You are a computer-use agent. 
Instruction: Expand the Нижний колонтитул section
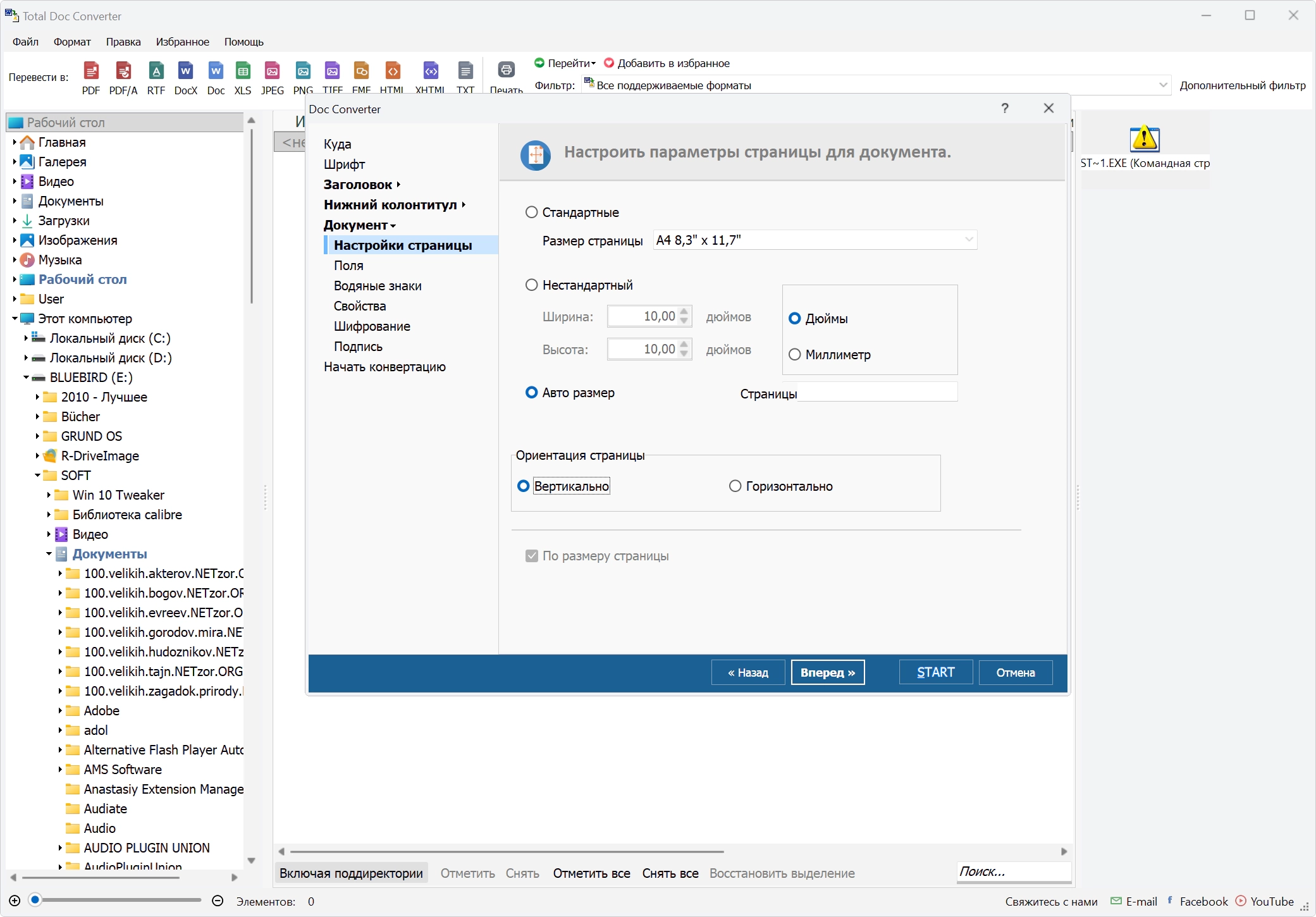395,205
